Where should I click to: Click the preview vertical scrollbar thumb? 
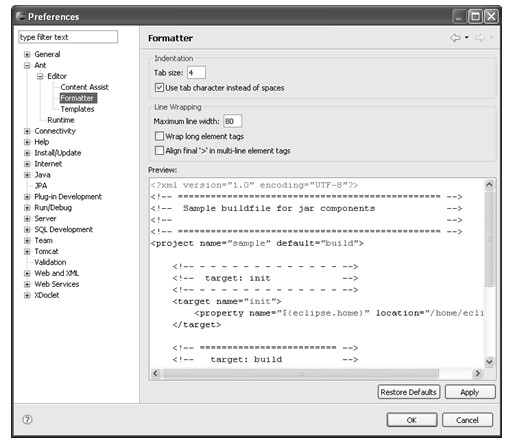coord(489,238)
